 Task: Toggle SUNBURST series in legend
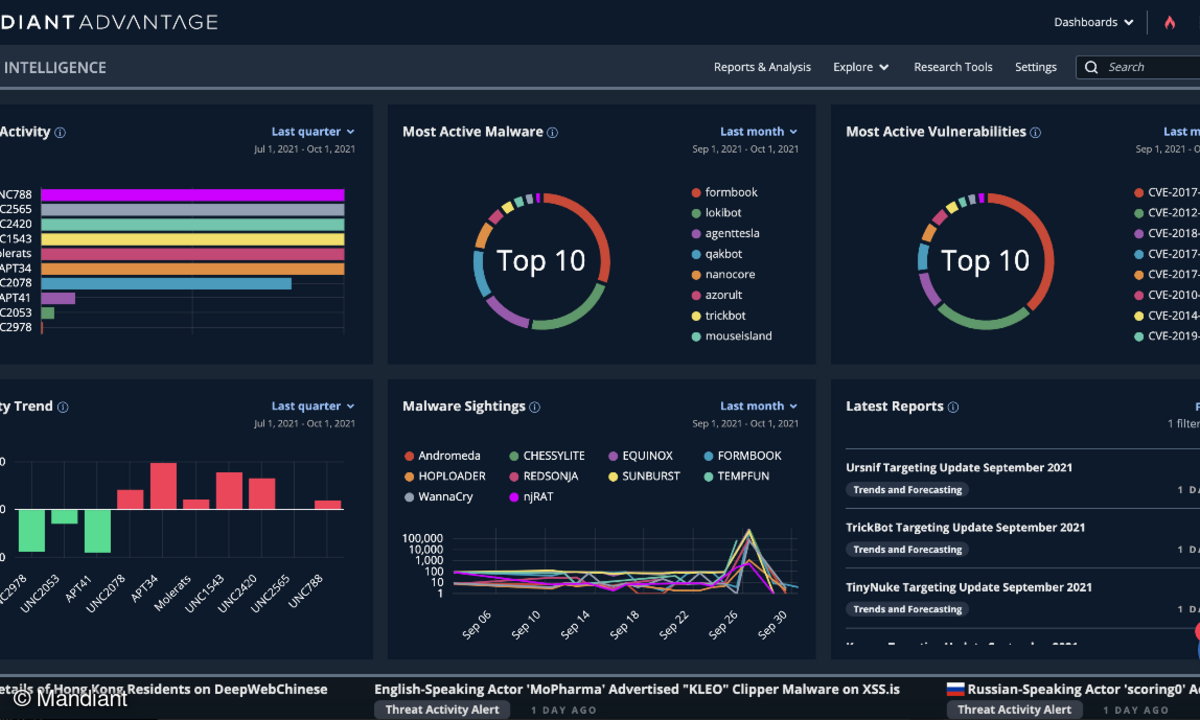point(644,476)
